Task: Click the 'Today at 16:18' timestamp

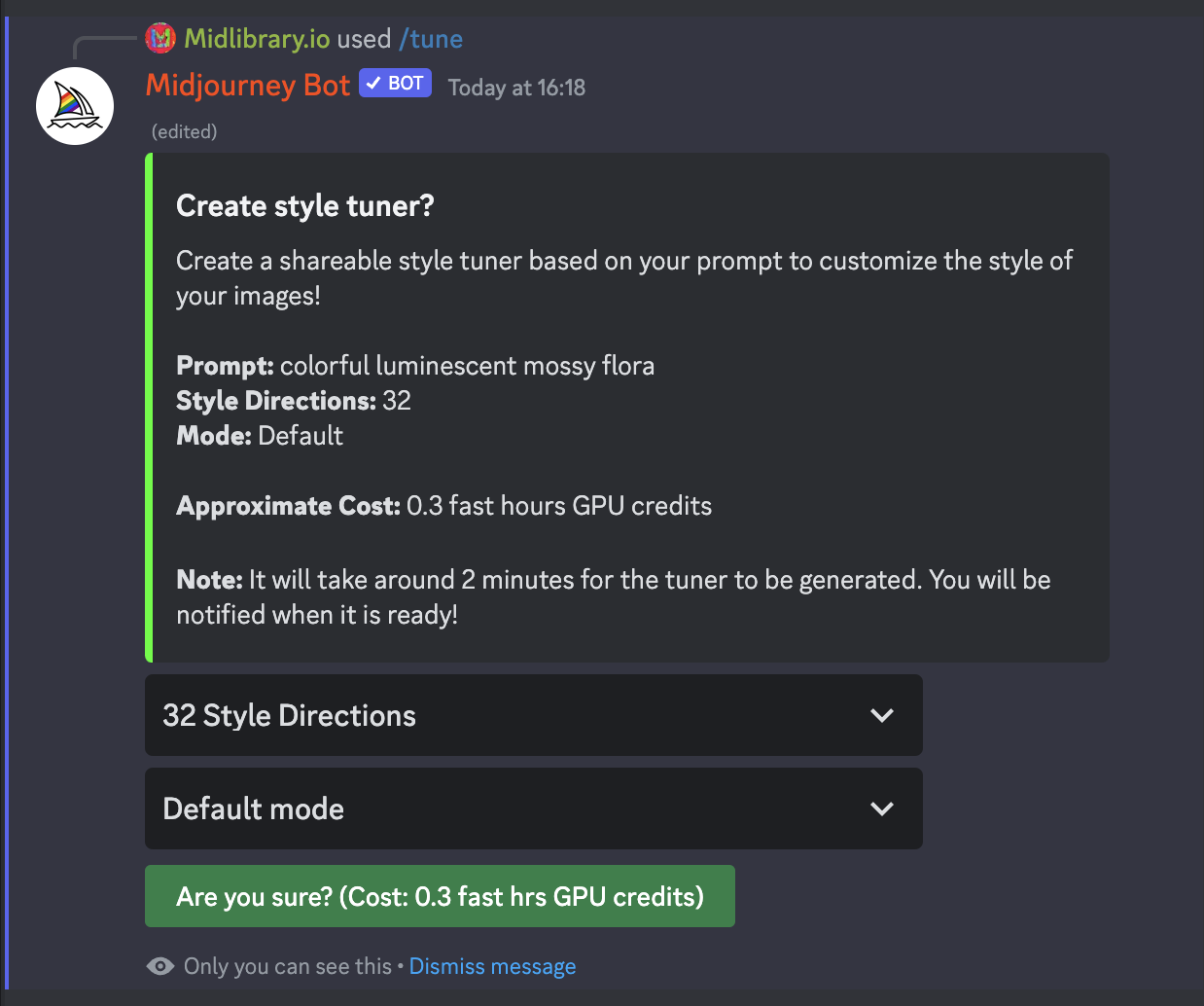Action: (x=516, y=88)
